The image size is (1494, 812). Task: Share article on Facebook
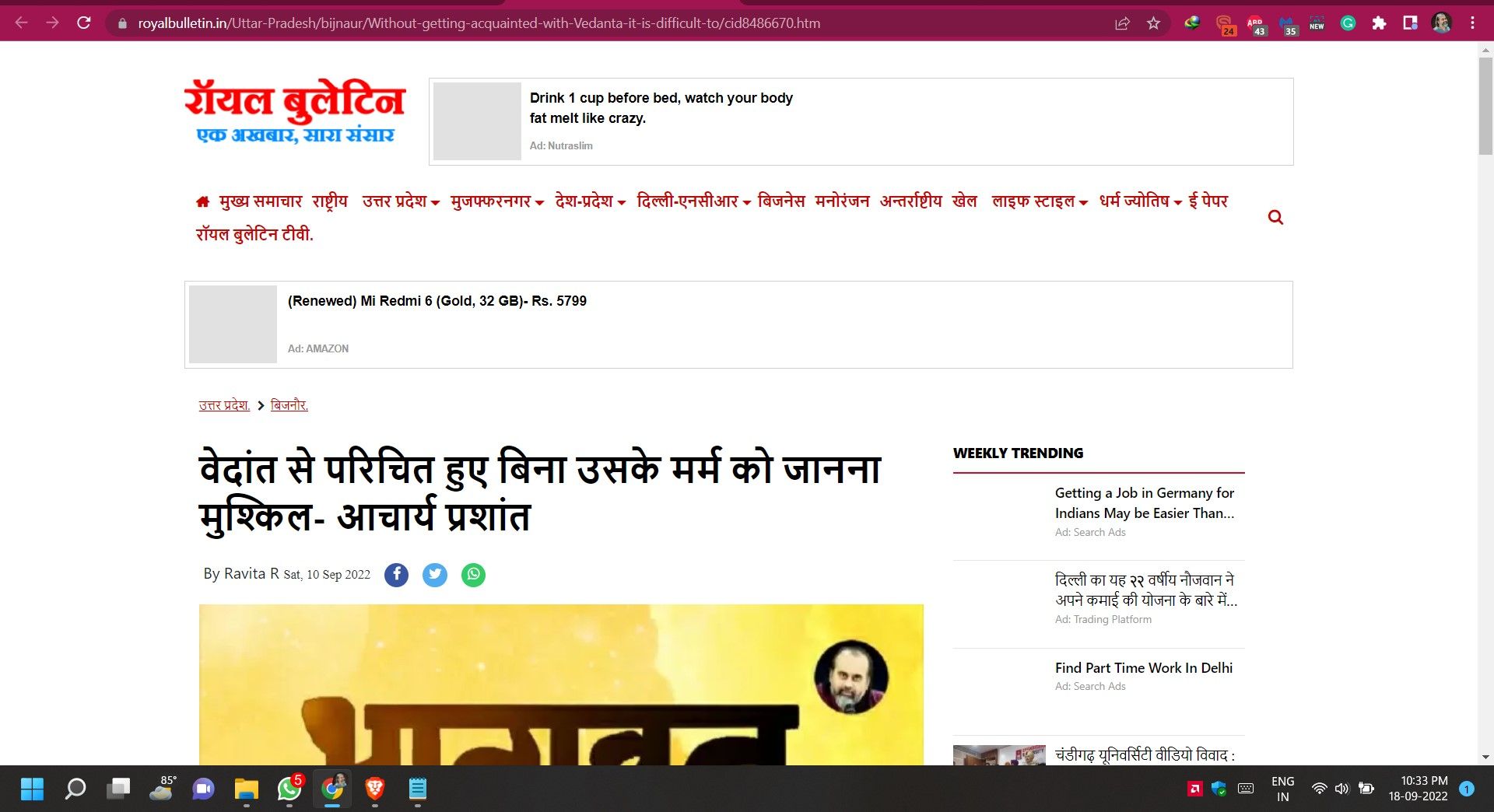coord(396,575)
